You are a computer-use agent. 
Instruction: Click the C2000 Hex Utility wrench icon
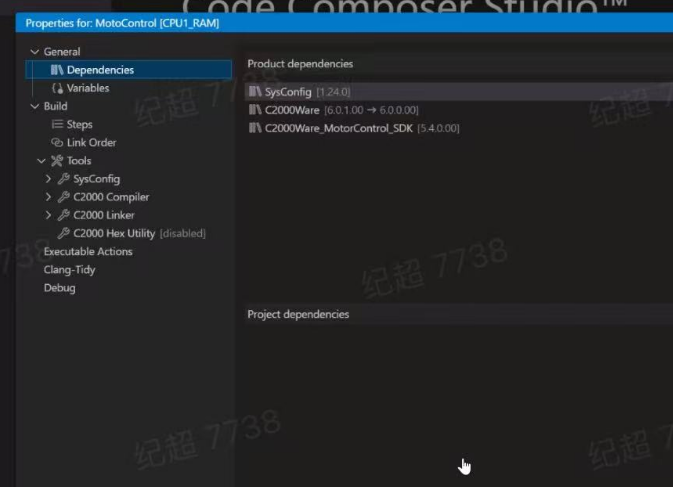64,233
